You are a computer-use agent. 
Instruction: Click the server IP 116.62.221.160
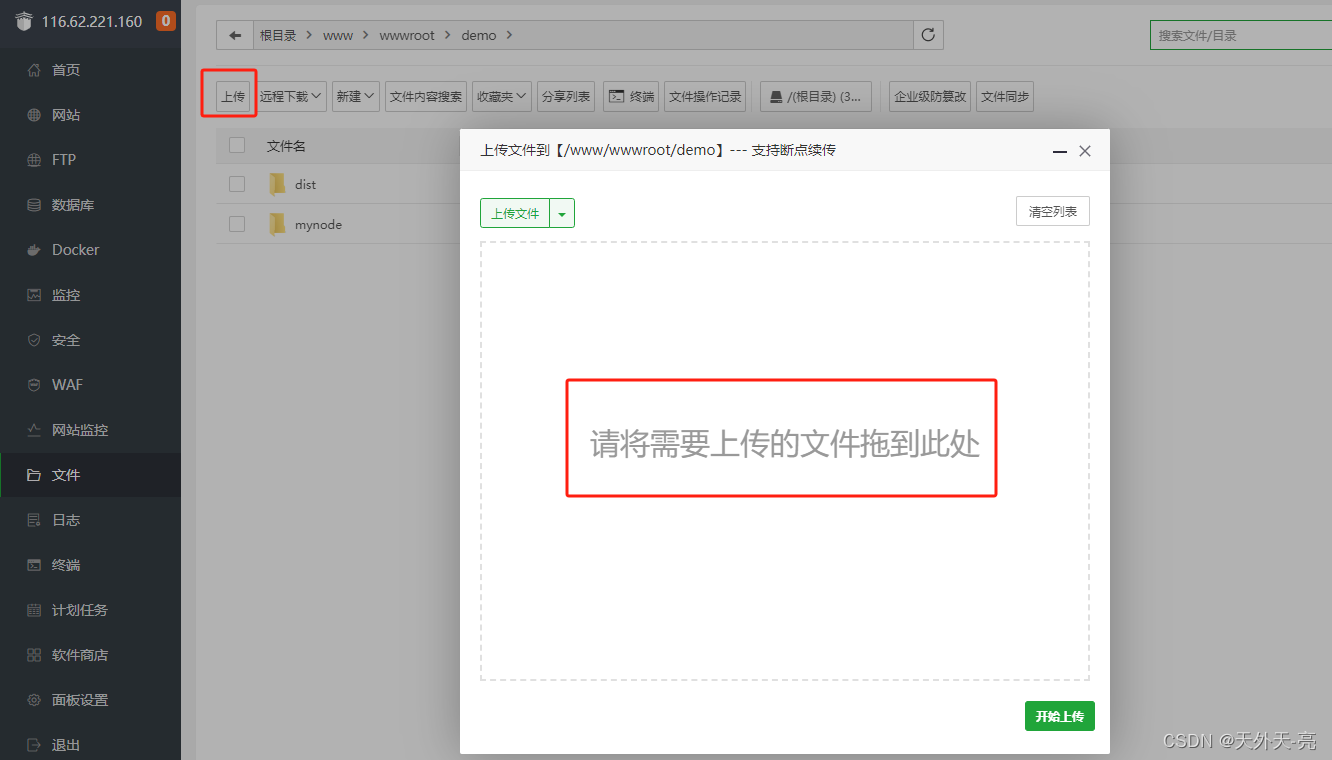coord(92,21)
